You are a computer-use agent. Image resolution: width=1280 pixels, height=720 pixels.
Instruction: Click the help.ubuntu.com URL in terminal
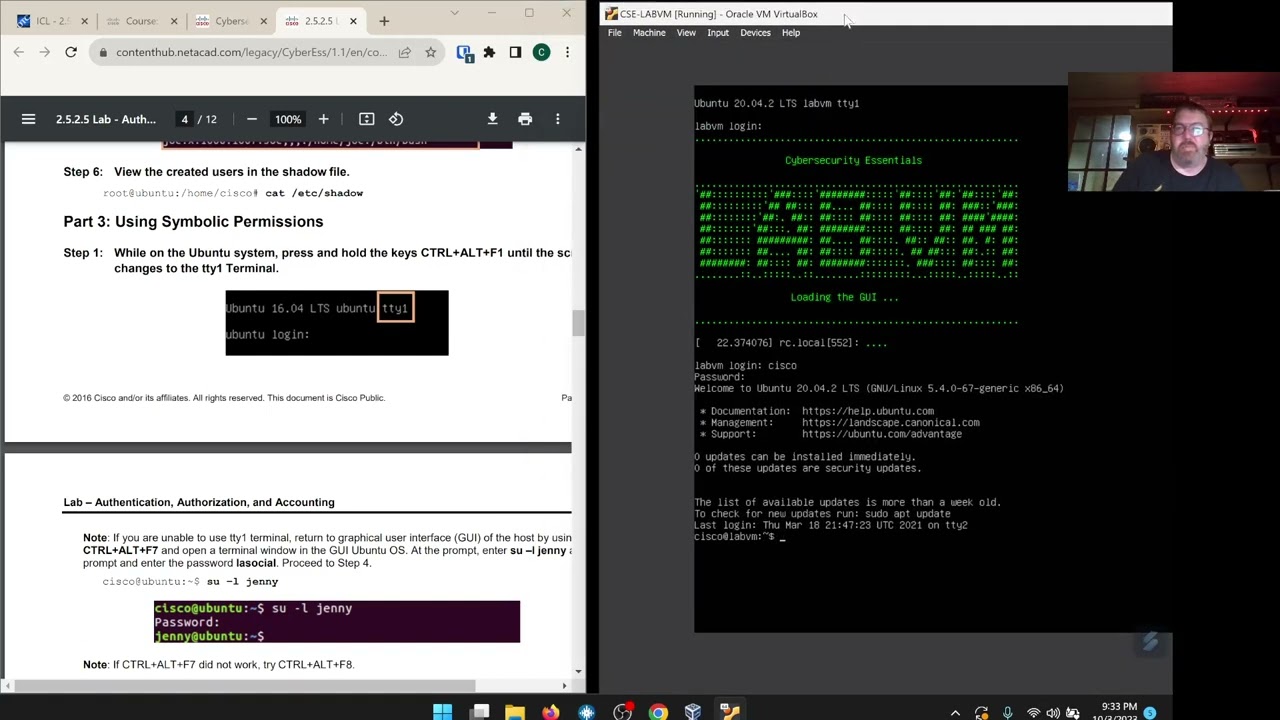click(868, 411)
